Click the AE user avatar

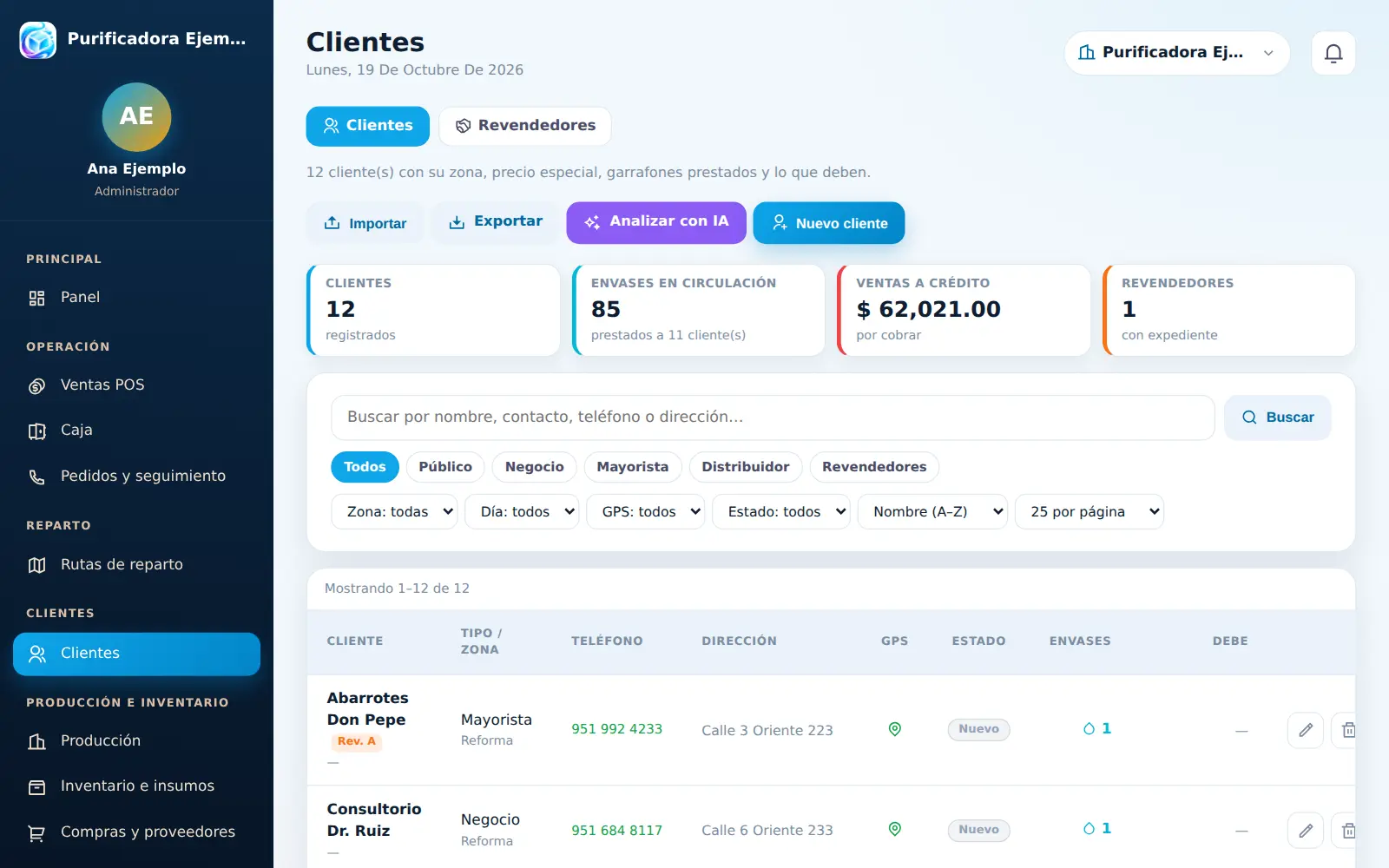tap(136, 116)
